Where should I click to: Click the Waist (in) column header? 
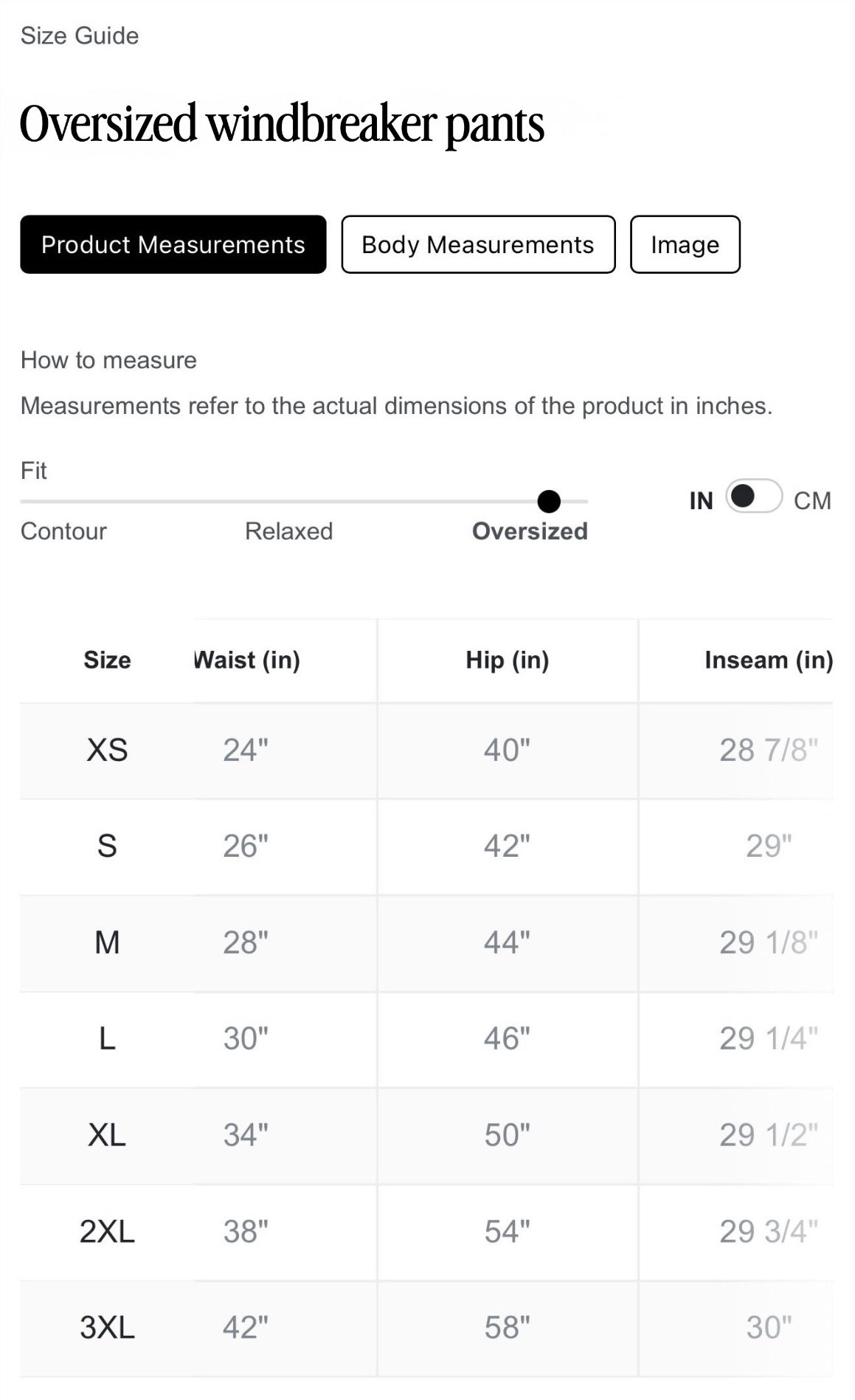point(247,660)
